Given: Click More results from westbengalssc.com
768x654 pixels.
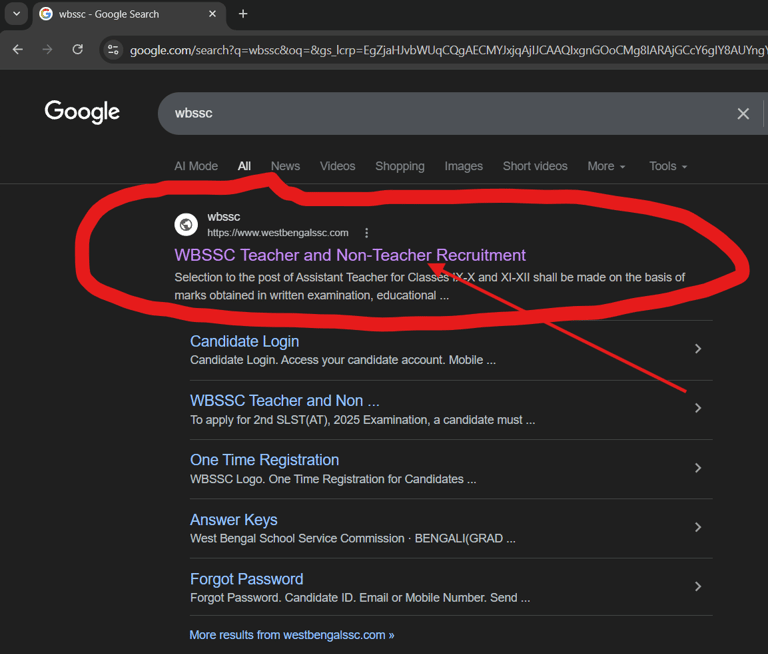Looking at the screenshot, I should (292, 635).
